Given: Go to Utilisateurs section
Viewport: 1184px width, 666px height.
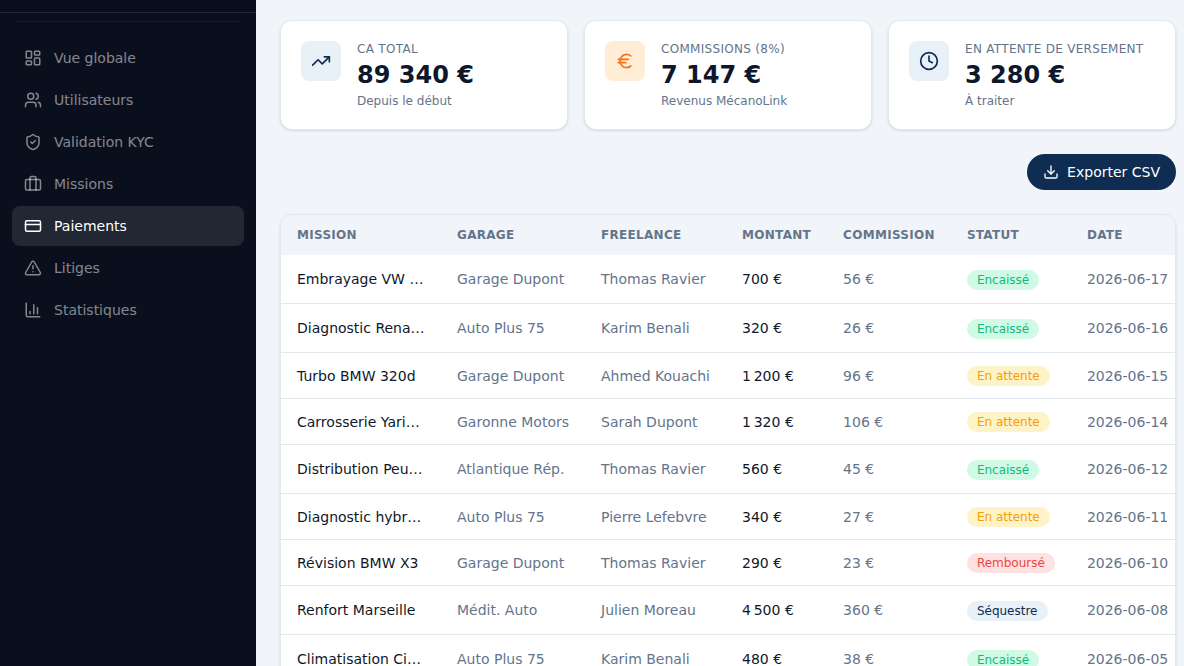Looking at the screenshot, I should 128,100.
